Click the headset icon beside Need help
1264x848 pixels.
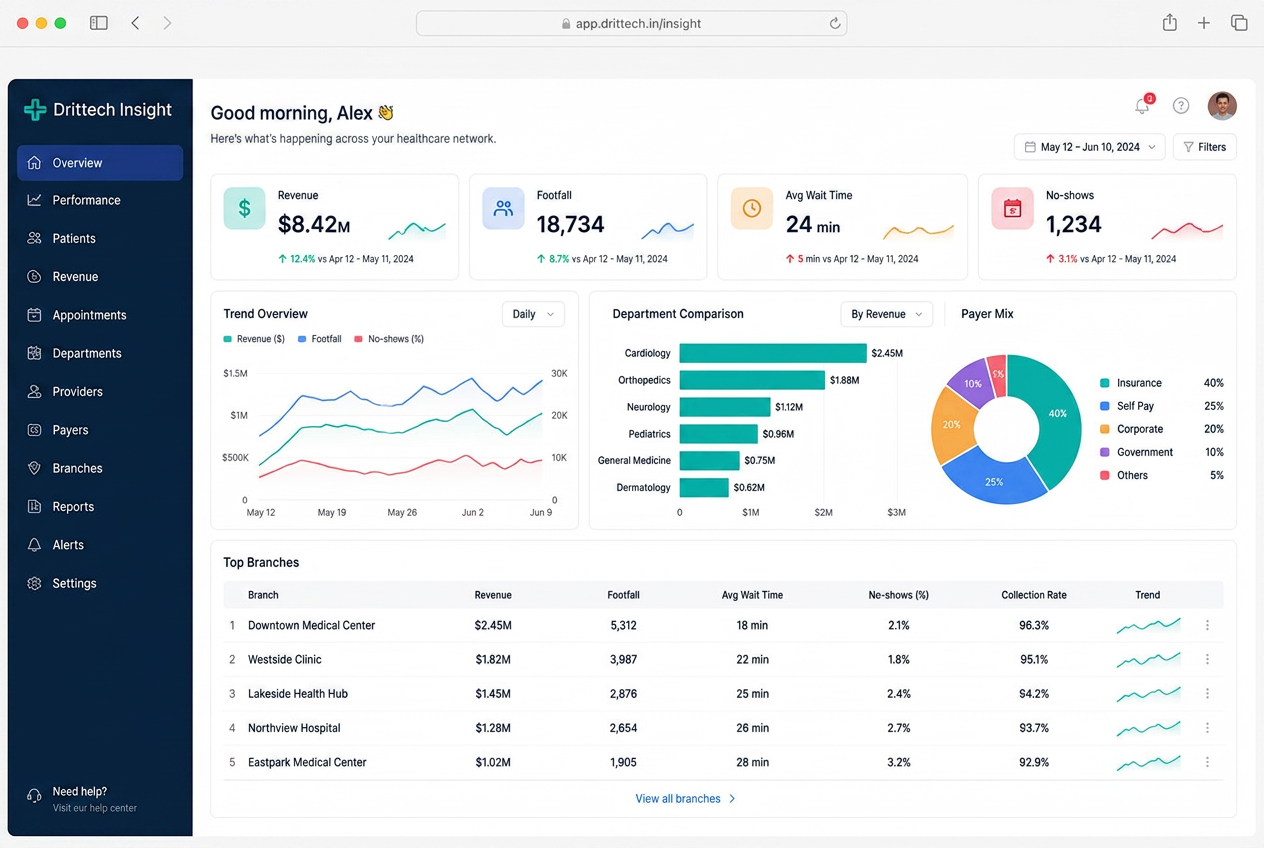pos(35,798)
